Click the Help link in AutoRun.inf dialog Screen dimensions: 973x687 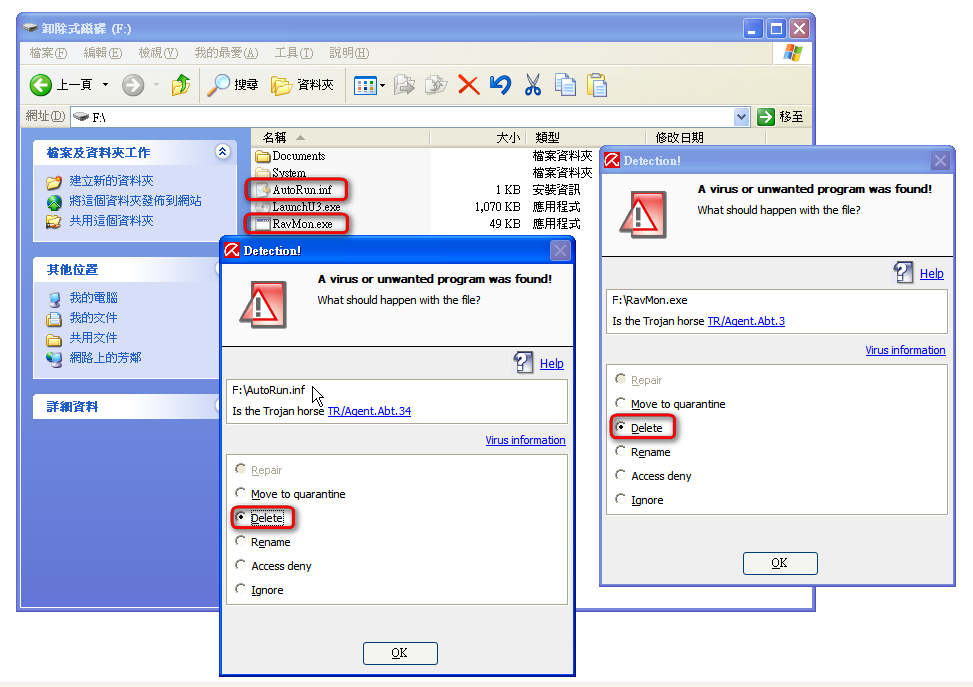click(x=552, y=364)
